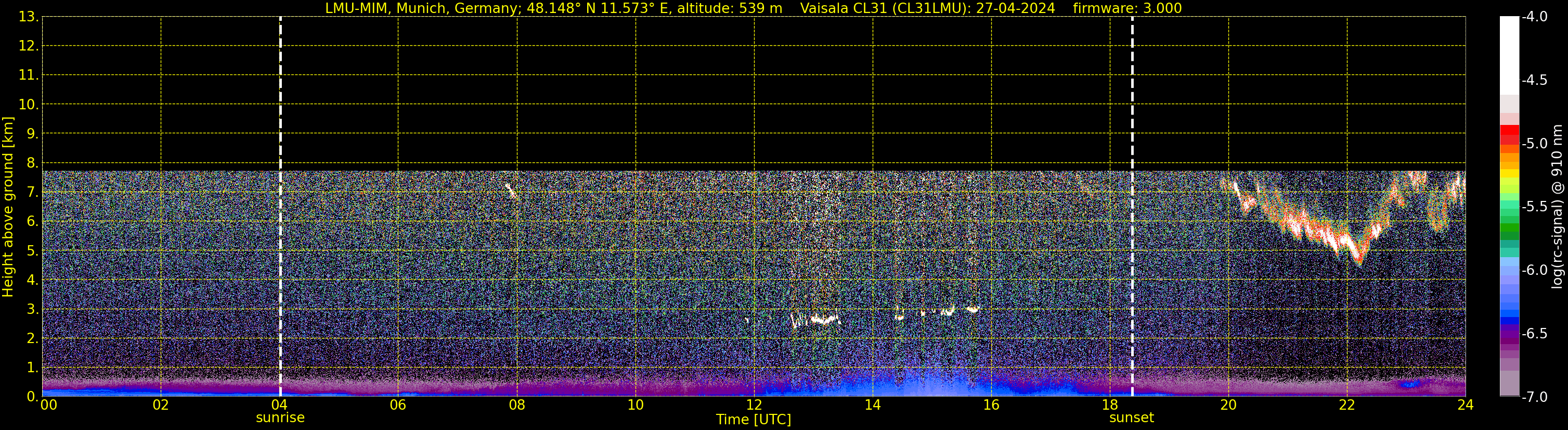
Task: Click the 'log(rc-signal) @ 910 nm' colorbar label
Action: pyautogui.click(x=1557, y=207)
